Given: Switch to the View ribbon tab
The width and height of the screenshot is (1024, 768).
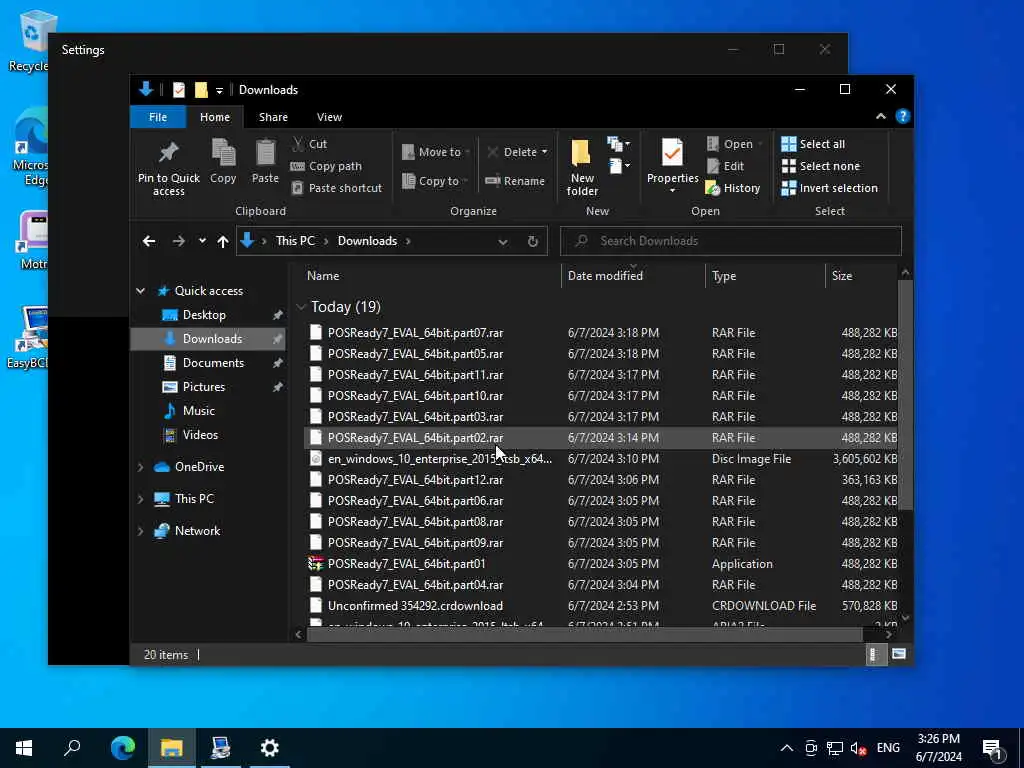Looking at the screenshot, I should (329, 117).
